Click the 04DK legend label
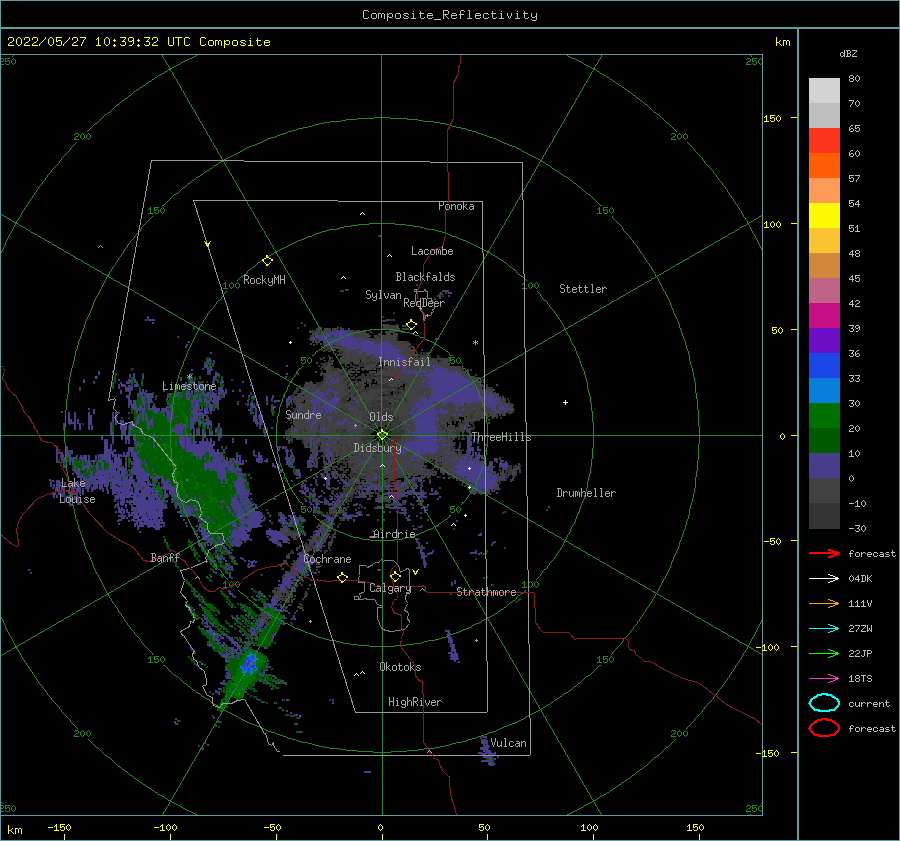Viewport: 900px width, 841px height. [x=860, y=579]
